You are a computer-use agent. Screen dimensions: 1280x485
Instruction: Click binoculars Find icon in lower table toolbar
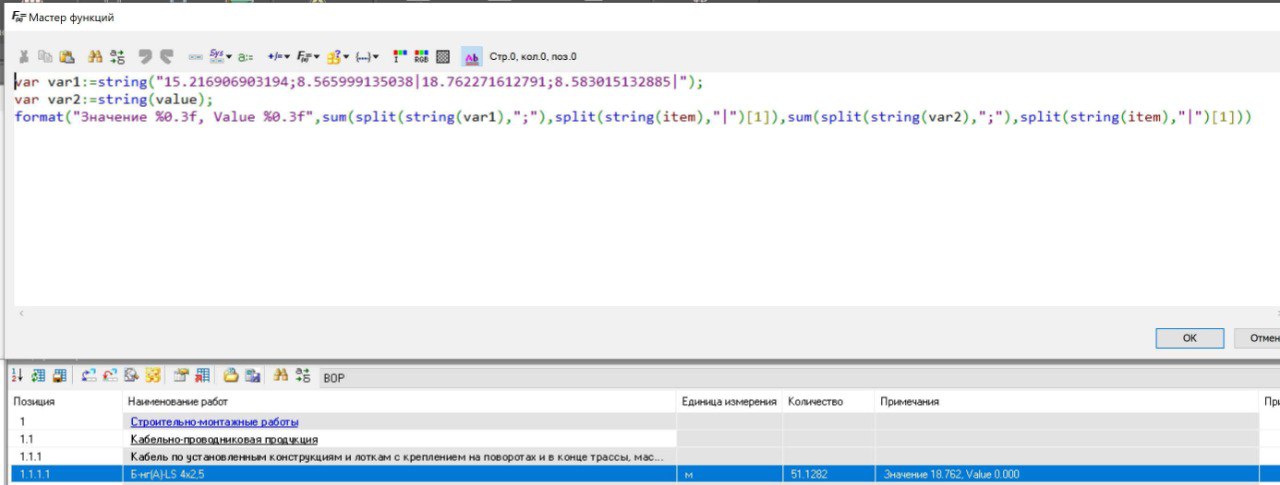coord(281,376)
